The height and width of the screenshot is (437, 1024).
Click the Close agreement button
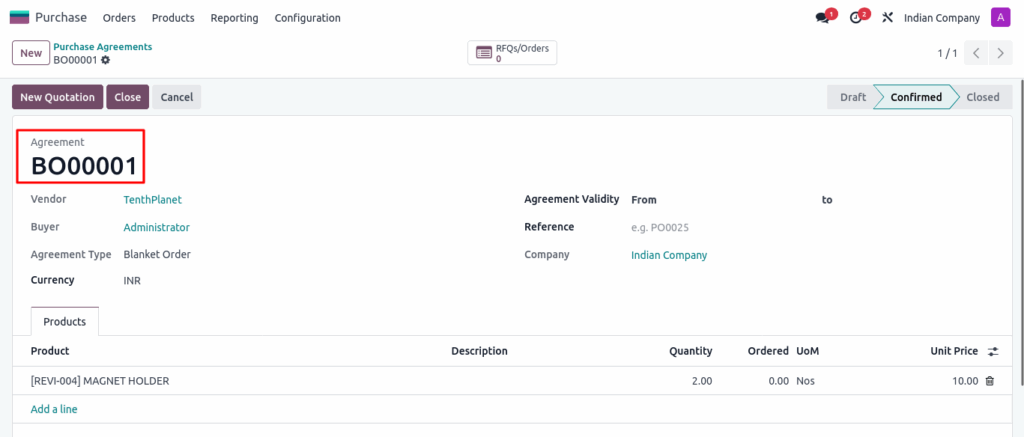pyautogui.click(x=127, y=97)
